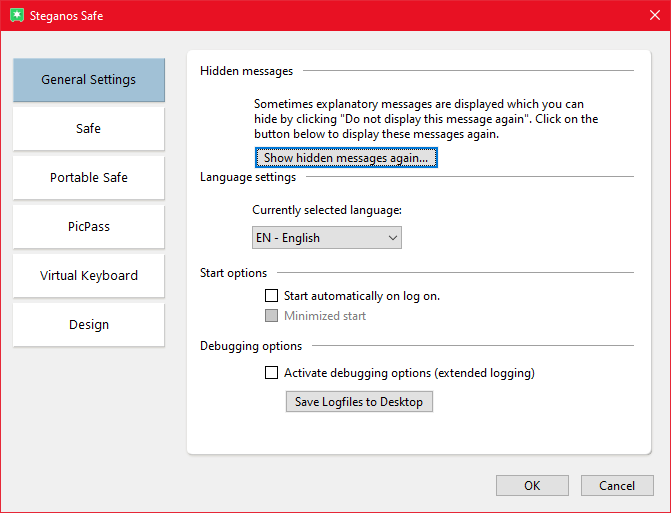Image resolution: width=671 pixels, height=513 pixels.
Task: Switch to the Portable Safe tab
Action: coord(89,178)
